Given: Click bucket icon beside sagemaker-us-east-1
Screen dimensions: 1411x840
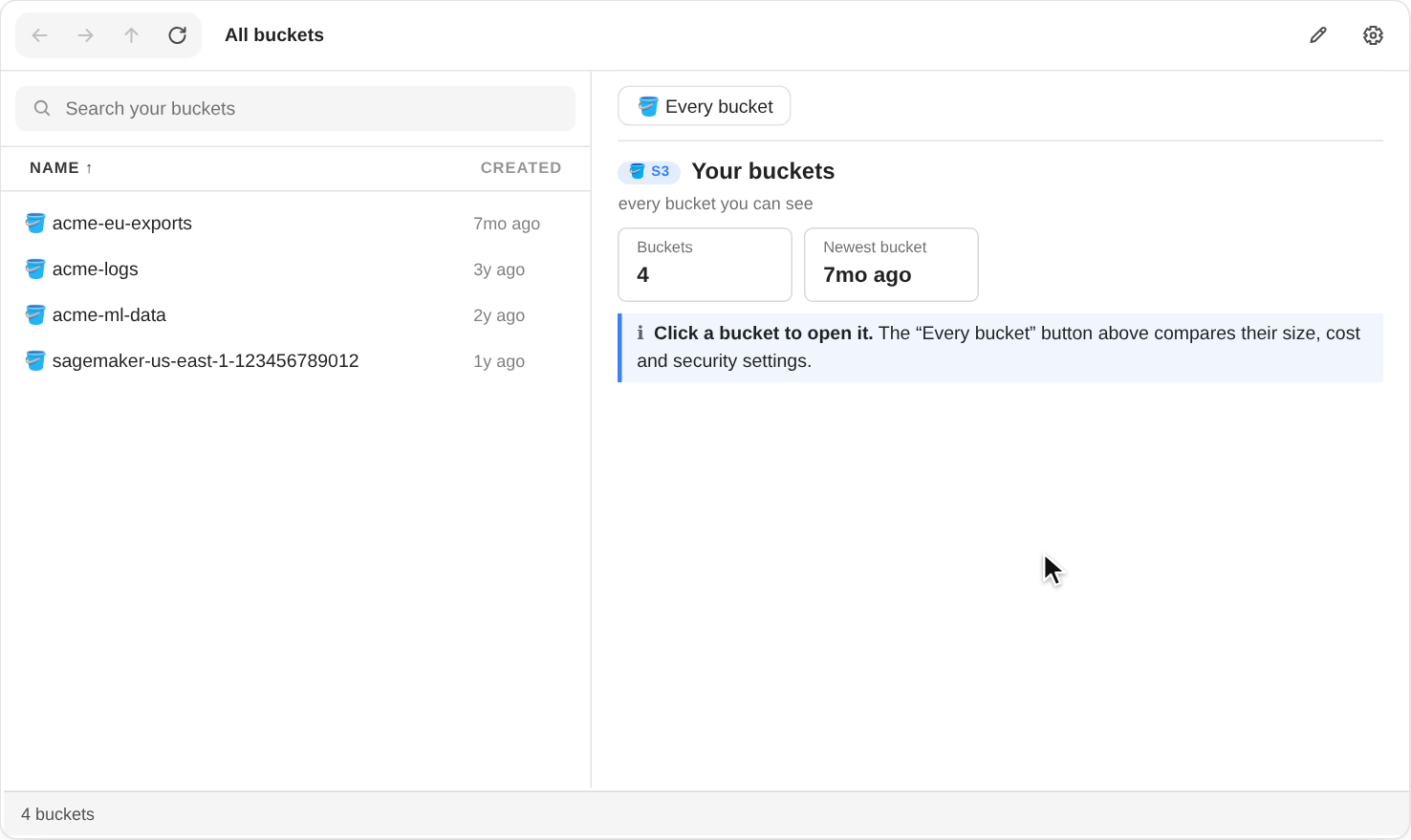Looking at the screenshot, I should [x=35, y=360].
